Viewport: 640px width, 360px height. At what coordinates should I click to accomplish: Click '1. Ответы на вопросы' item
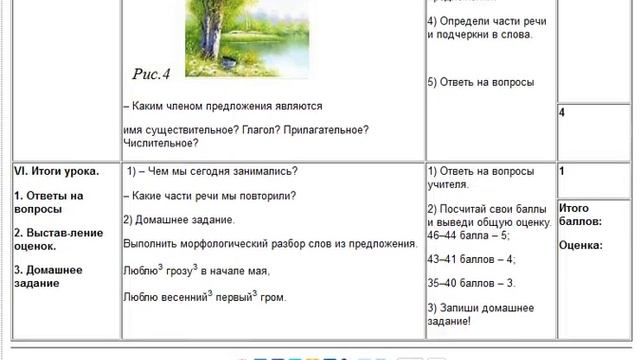coord(49,202)
